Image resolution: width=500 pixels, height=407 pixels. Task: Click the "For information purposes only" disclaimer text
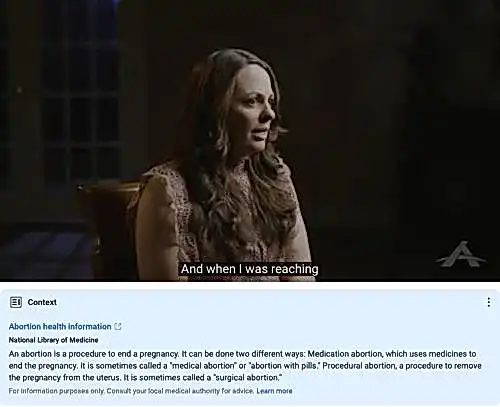[56, 391]
